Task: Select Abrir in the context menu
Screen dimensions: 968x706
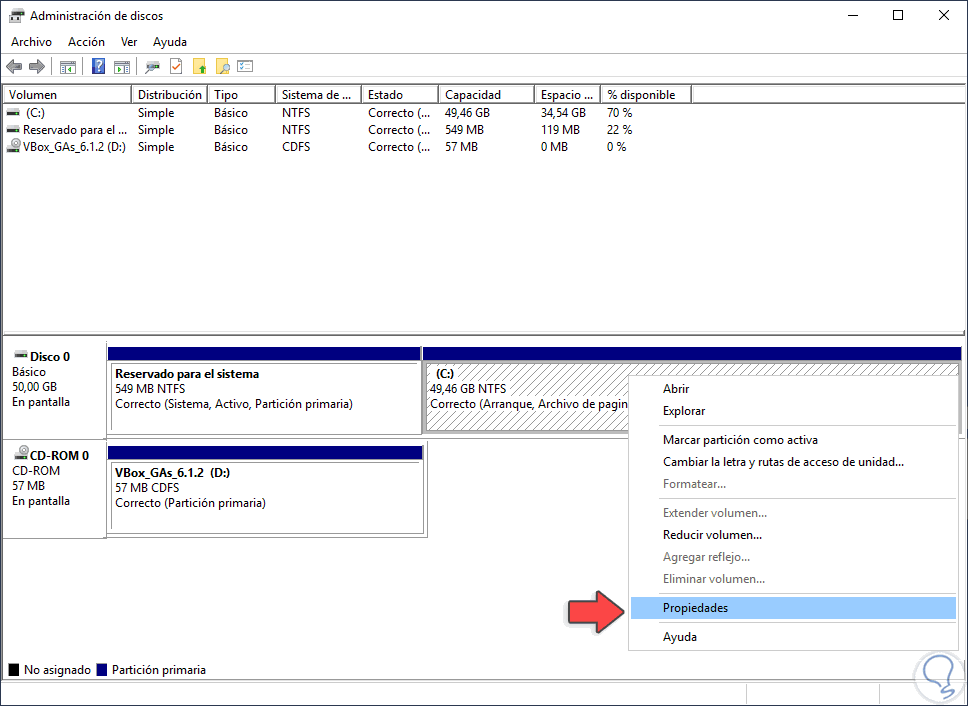Action: (793, 389)
